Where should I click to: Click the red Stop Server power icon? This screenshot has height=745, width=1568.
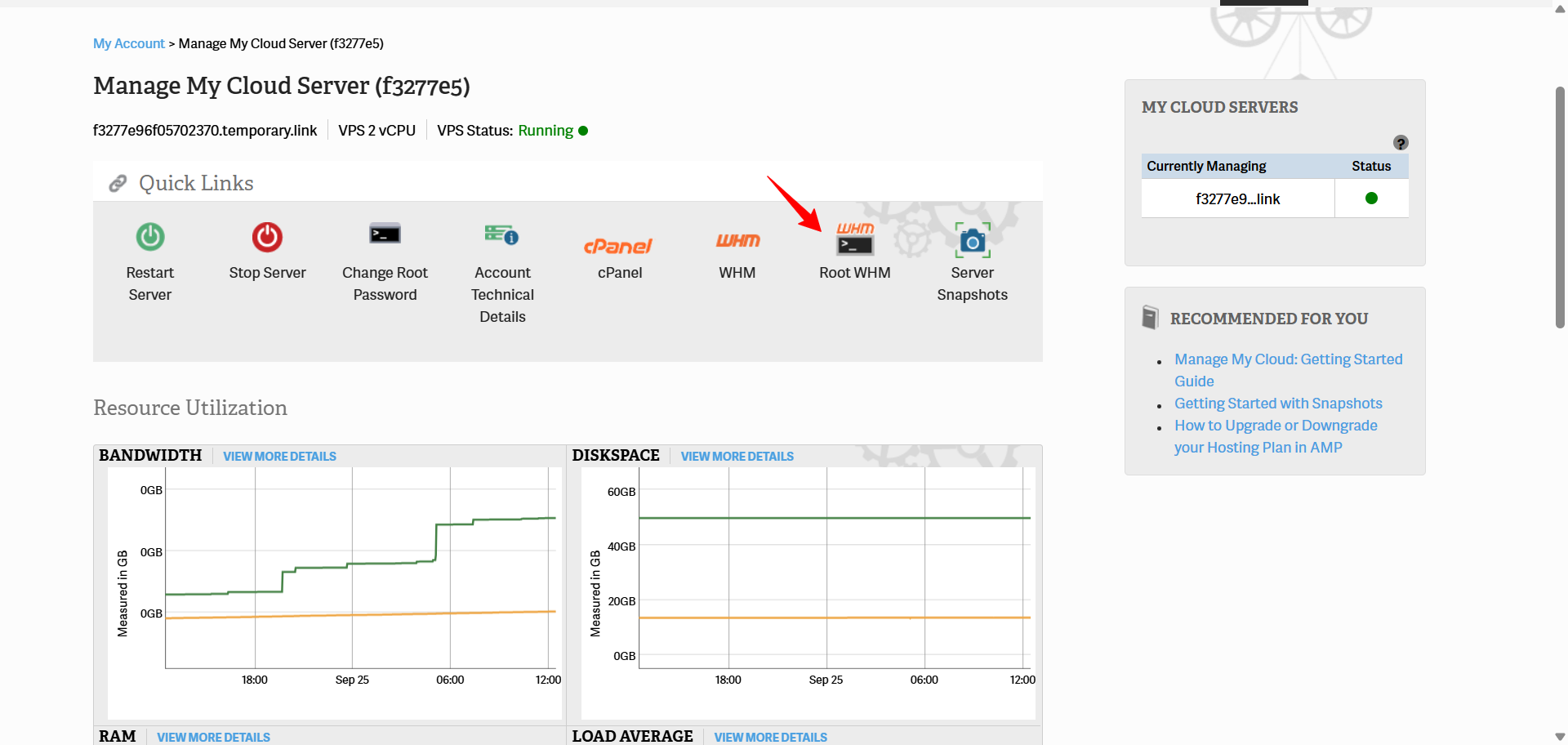(267, 237)
